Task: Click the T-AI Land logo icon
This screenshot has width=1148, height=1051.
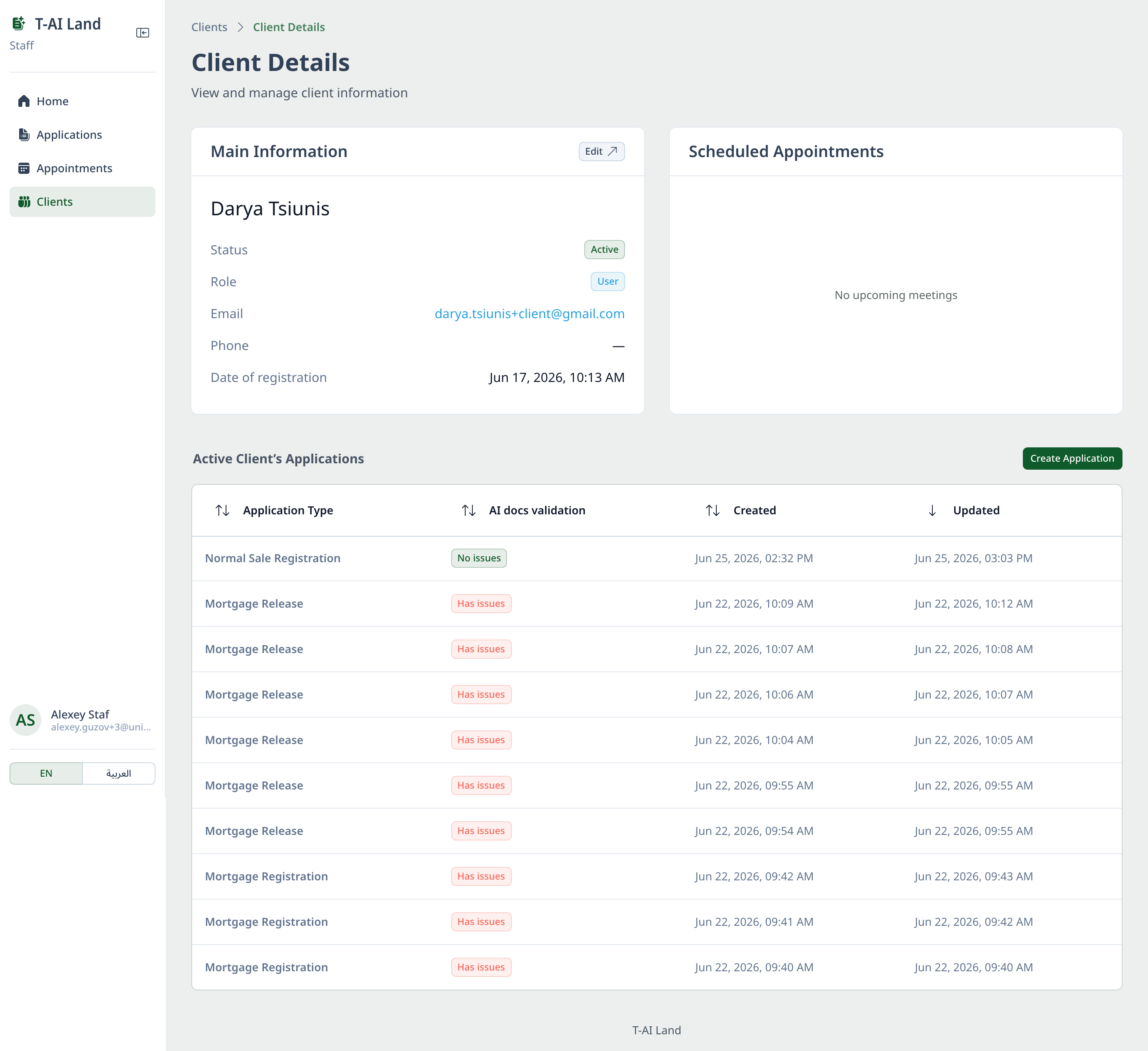Action: click(x=19, y=24)
